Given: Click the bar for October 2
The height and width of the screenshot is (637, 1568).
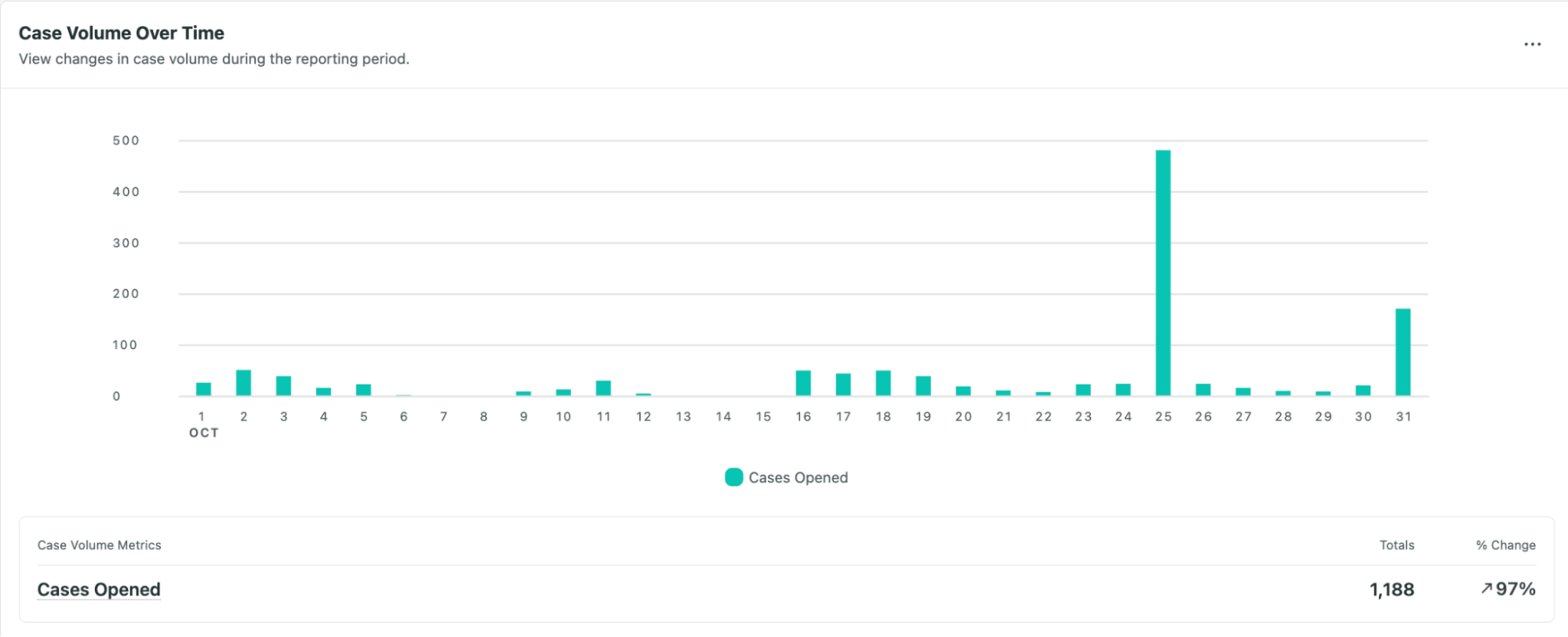Looking at the screenshot, I should (243, 383).
